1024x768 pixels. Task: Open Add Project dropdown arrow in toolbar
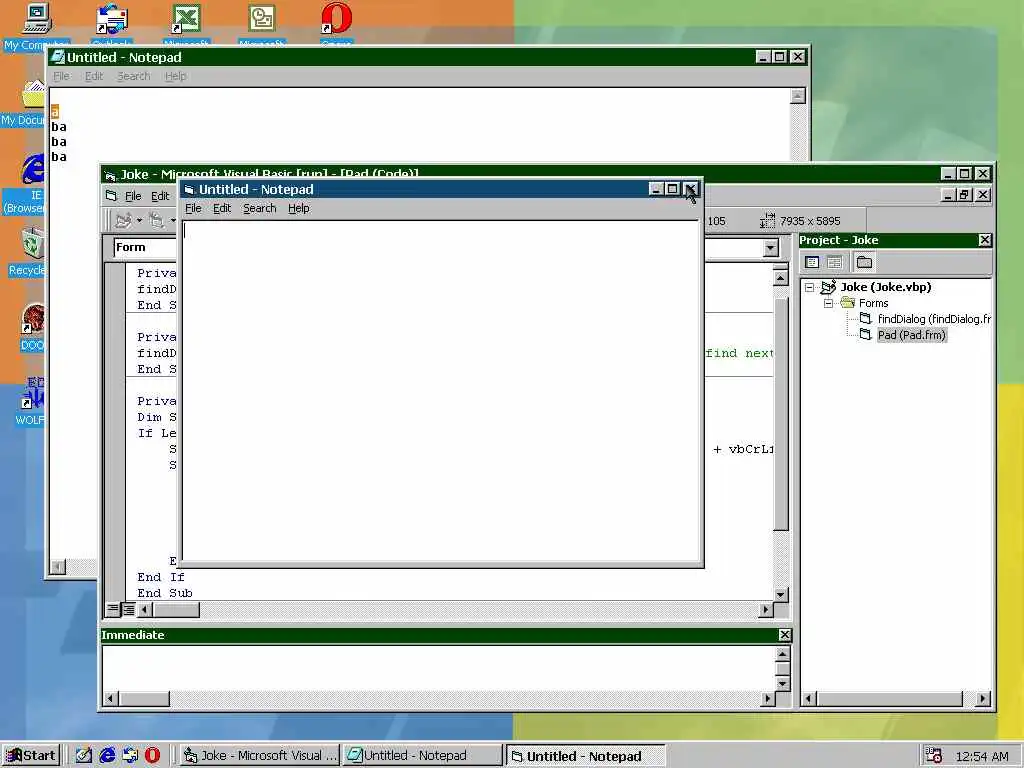pyautogui.click(x=139, y=221)
